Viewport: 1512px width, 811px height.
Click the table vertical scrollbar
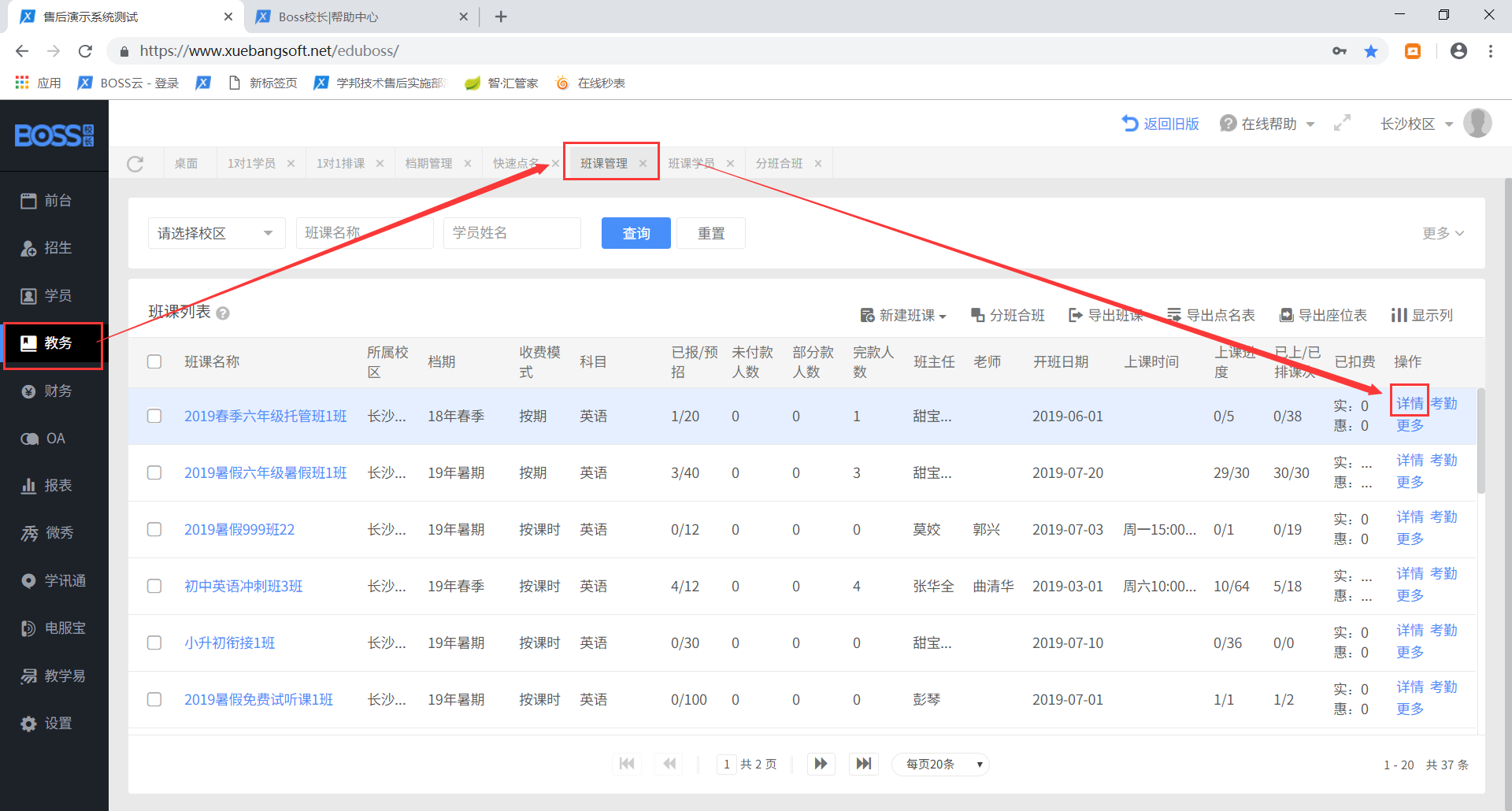[1480, 441]
